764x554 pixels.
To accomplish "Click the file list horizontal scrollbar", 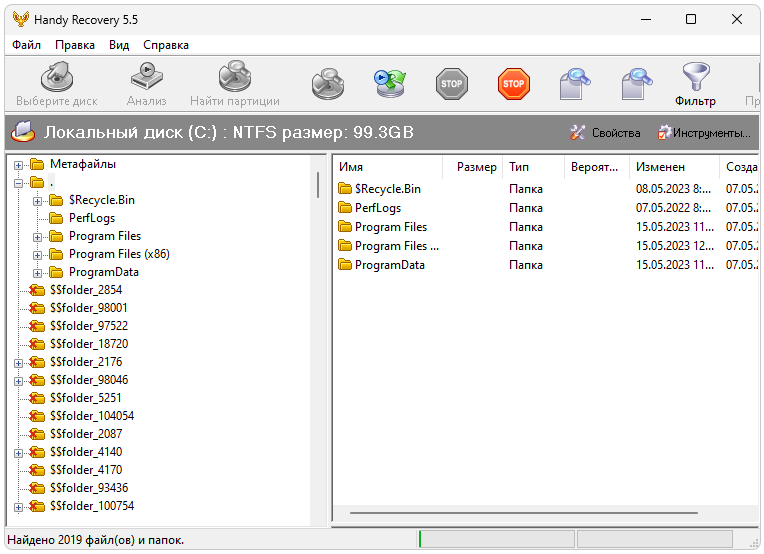I will click(x=524, y=513).
